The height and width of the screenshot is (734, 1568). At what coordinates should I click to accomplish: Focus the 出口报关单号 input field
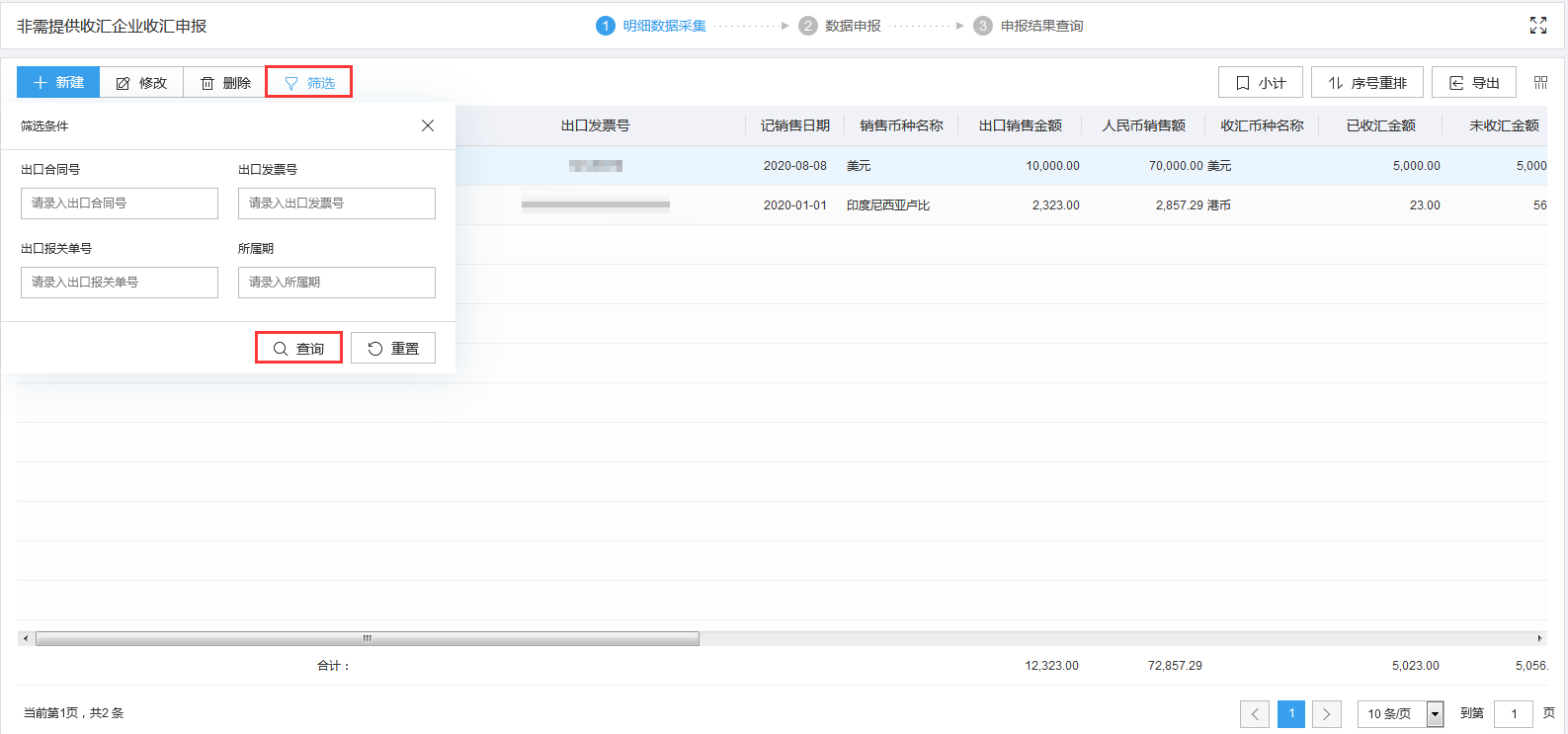click(x=120, y=283)
